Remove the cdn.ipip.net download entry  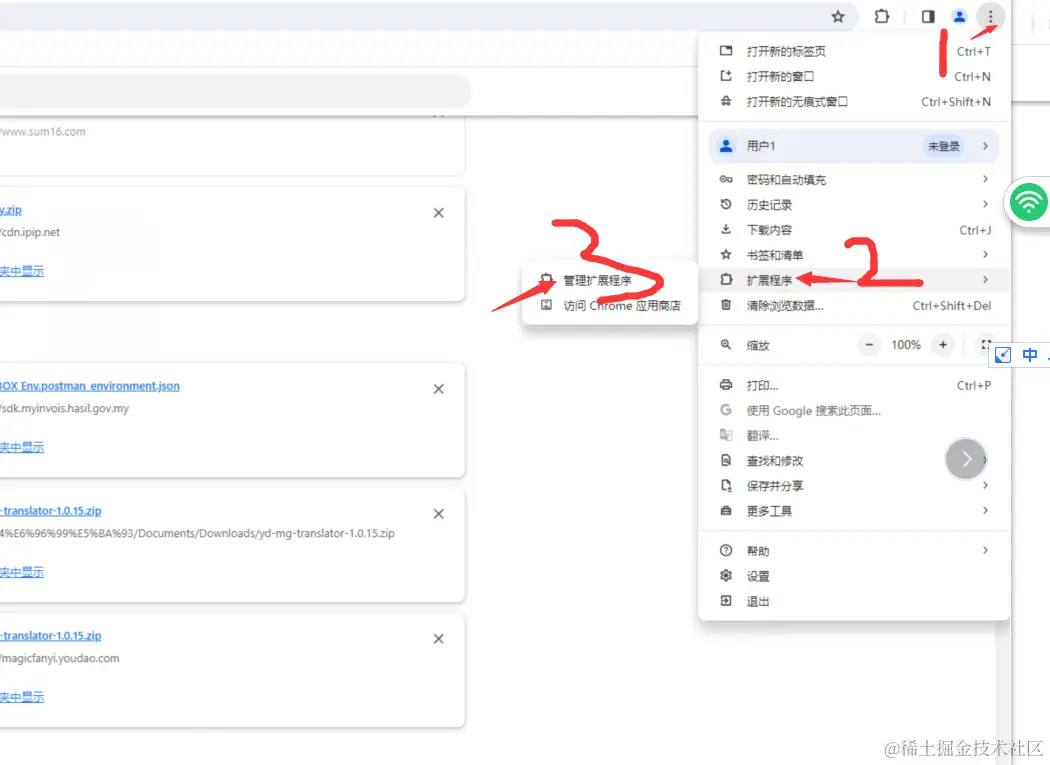(x=439, y=213)
